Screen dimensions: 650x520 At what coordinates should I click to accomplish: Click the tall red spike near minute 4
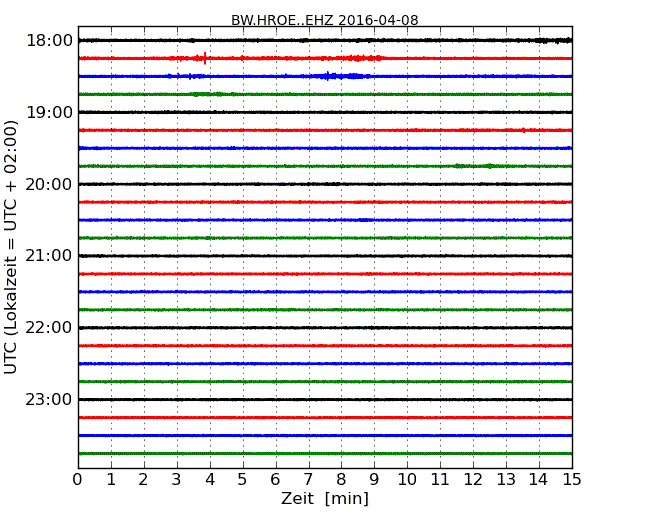coord(205,58)
